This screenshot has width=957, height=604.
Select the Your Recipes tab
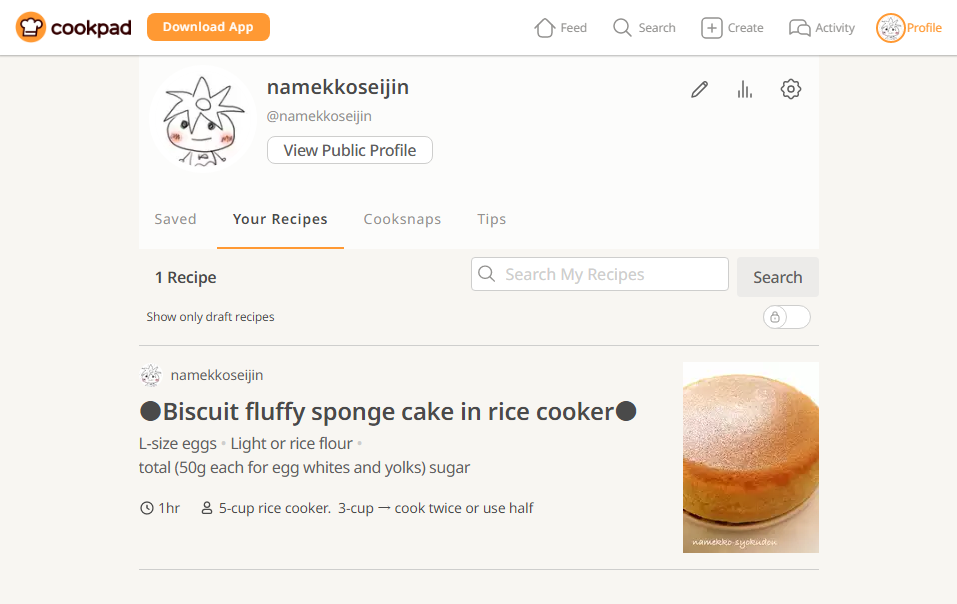tap(280, 219)
